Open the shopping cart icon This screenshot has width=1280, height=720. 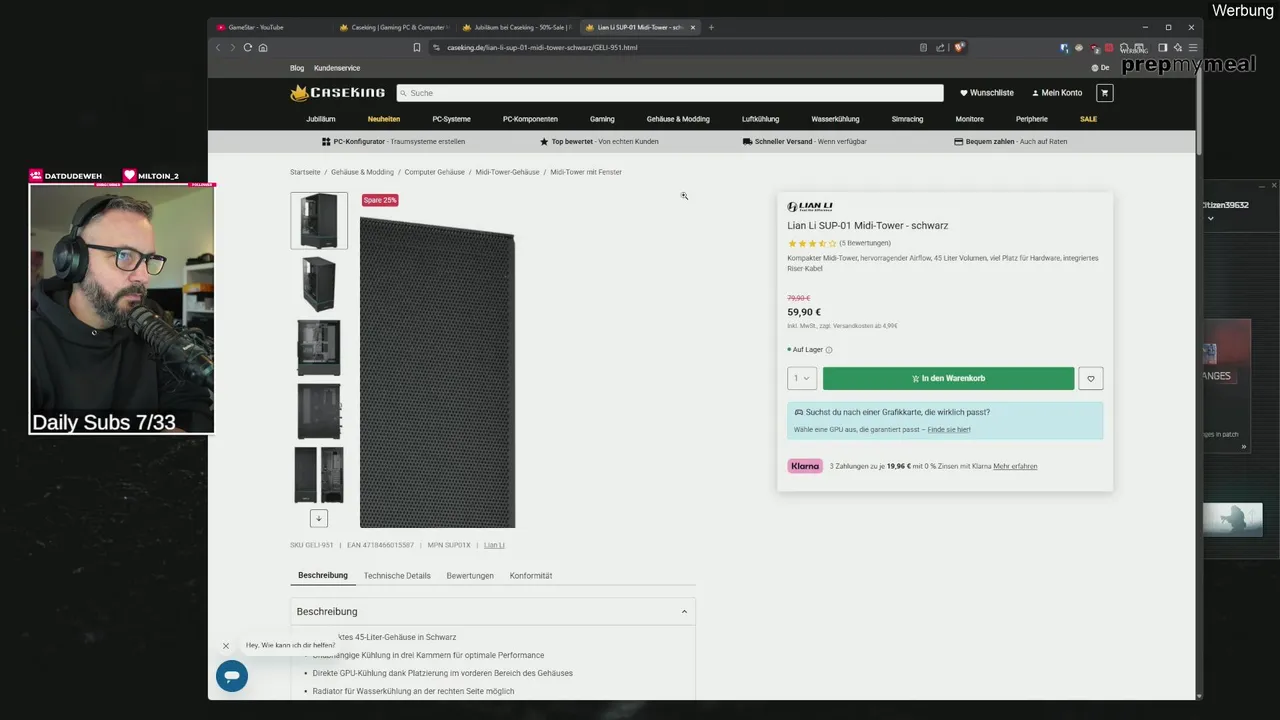(x=1104, y=92)
